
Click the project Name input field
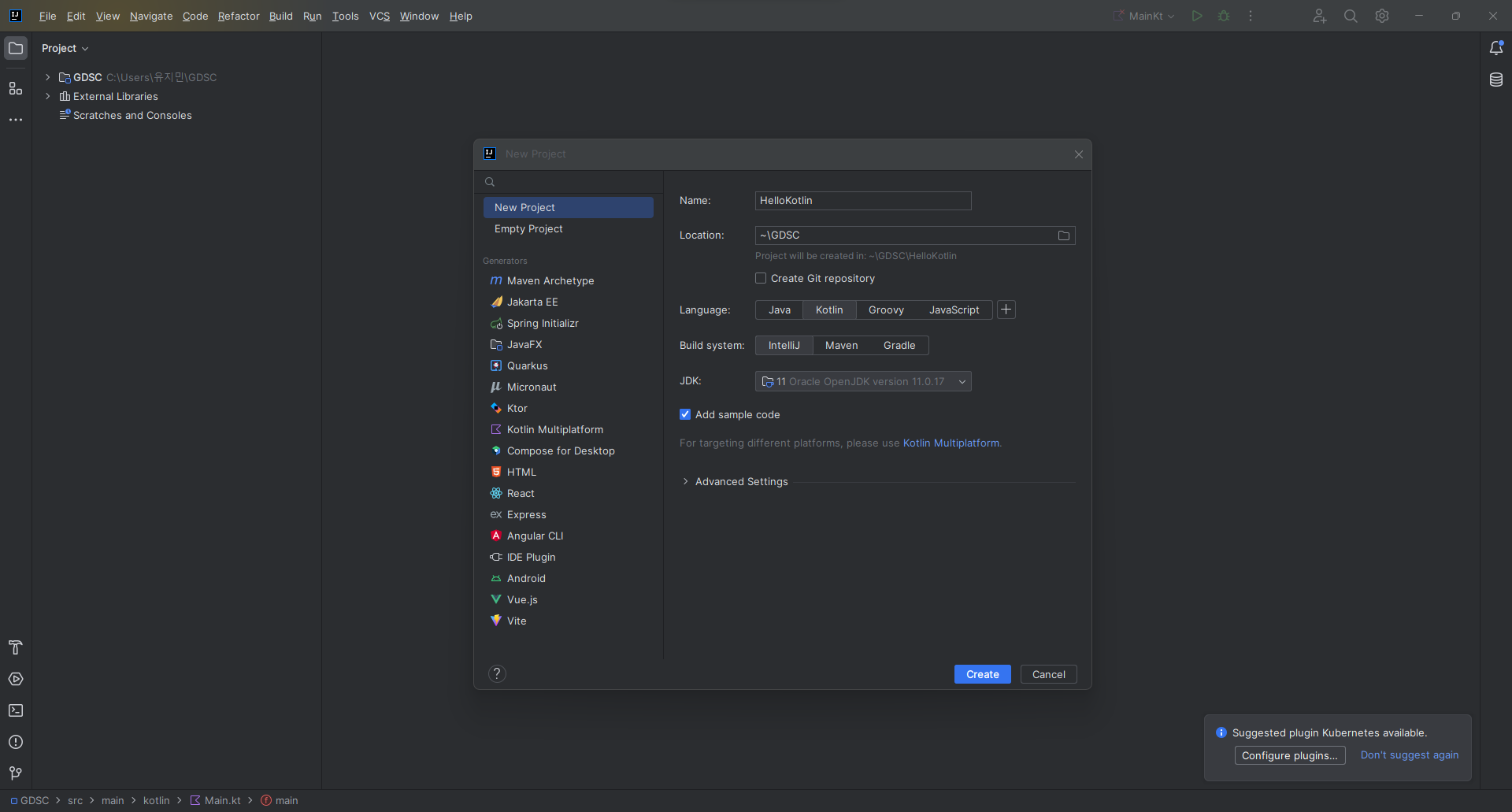863,201
